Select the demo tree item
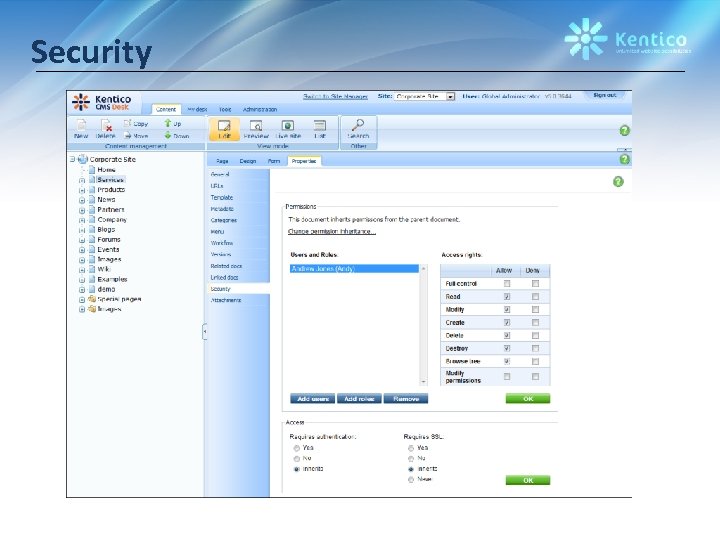Screen dimensions: 720x540 click(106, 289)
